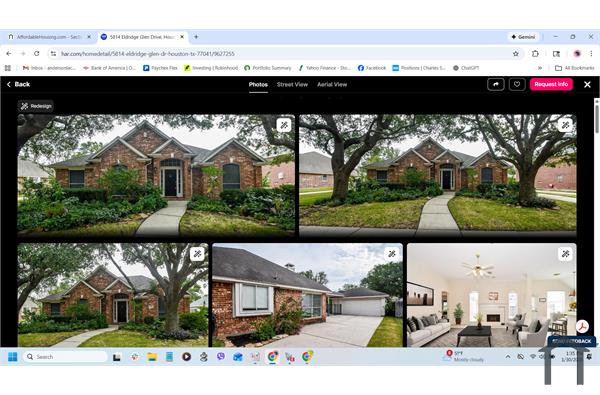
Task: Switch to the Street View tab
Action: [292, 85]
